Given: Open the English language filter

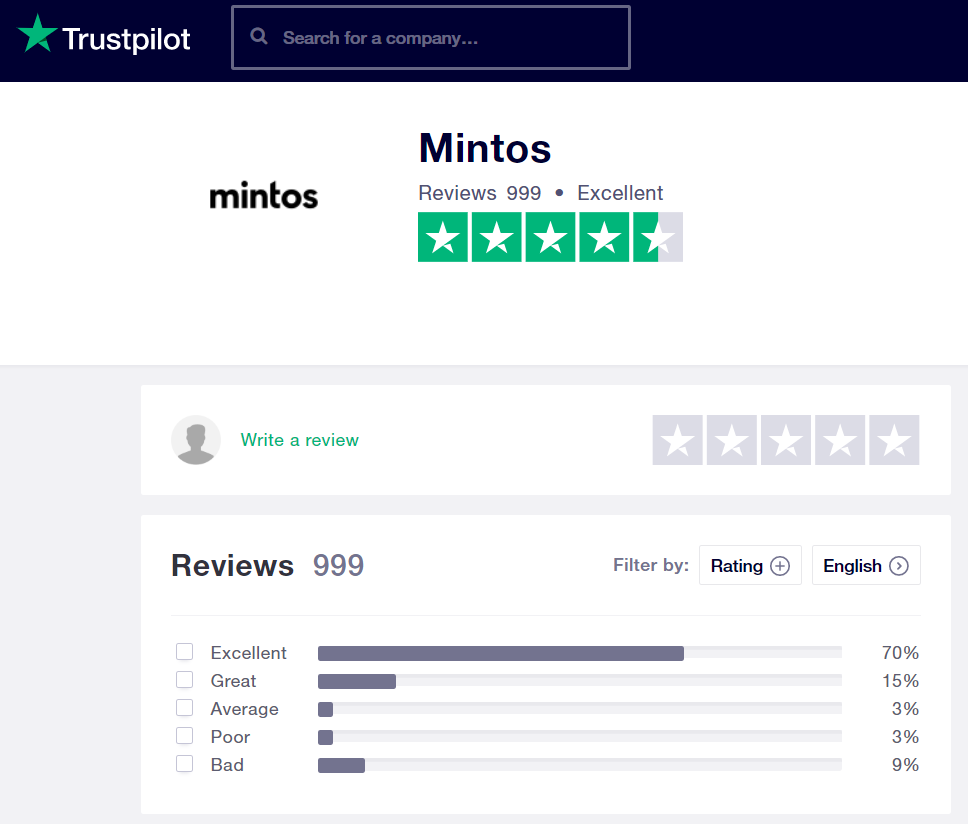Looking at the screenshot, I should (866, 565).
